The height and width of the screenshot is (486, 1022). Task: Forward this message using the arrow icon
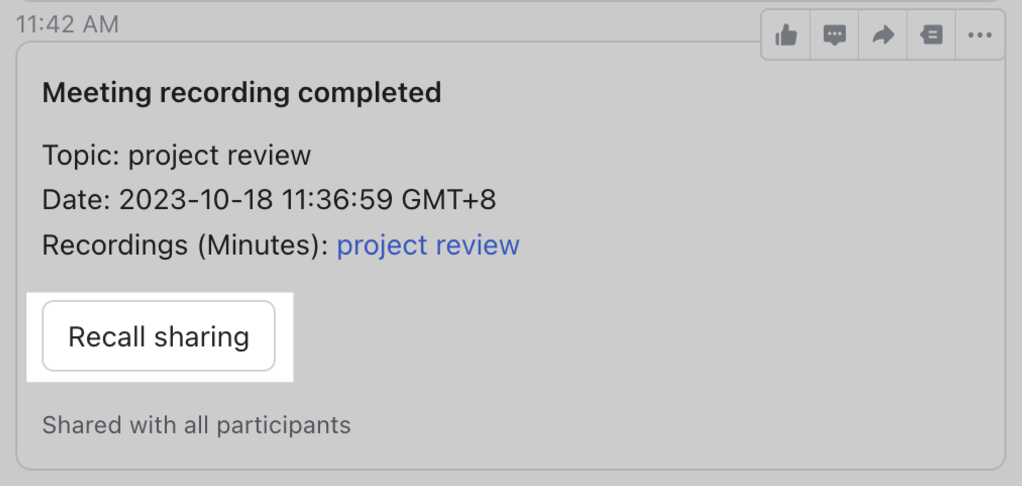[x=883, y=35]
